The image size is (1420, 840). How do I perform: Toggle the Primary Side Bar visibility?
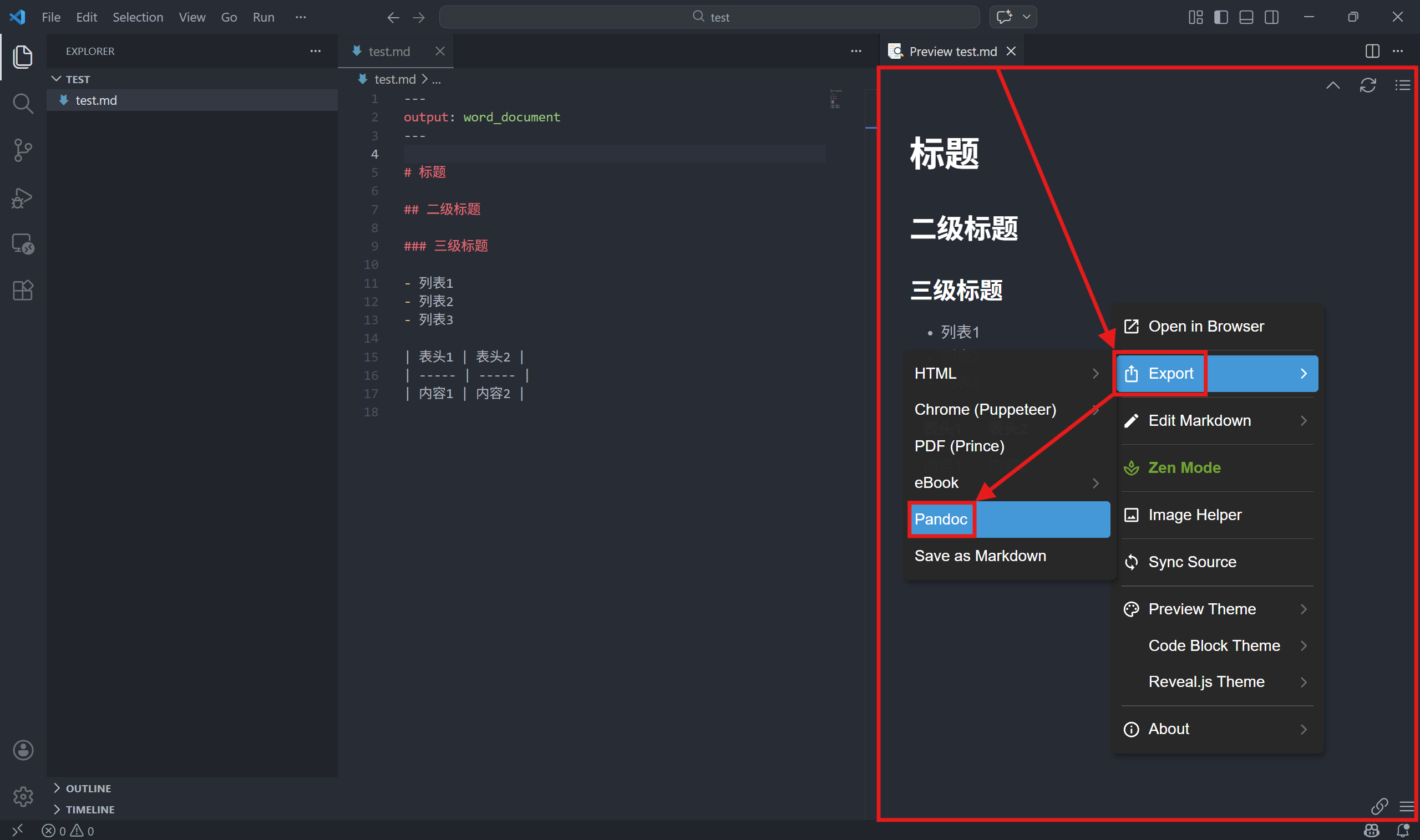pyautogui.click(x=1220, y=17)
